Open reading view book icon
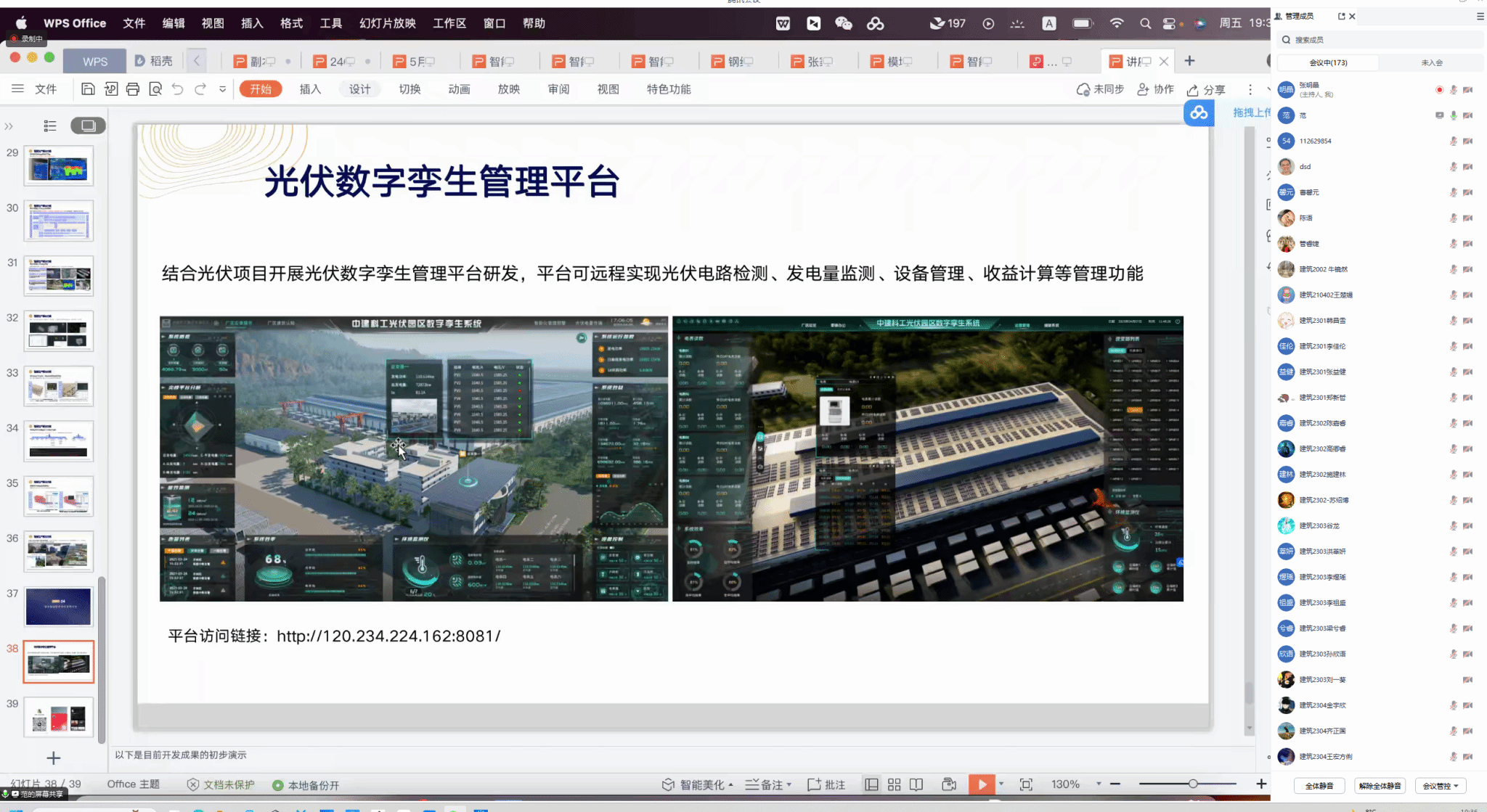1487x812 pixels. pos(916,784)
